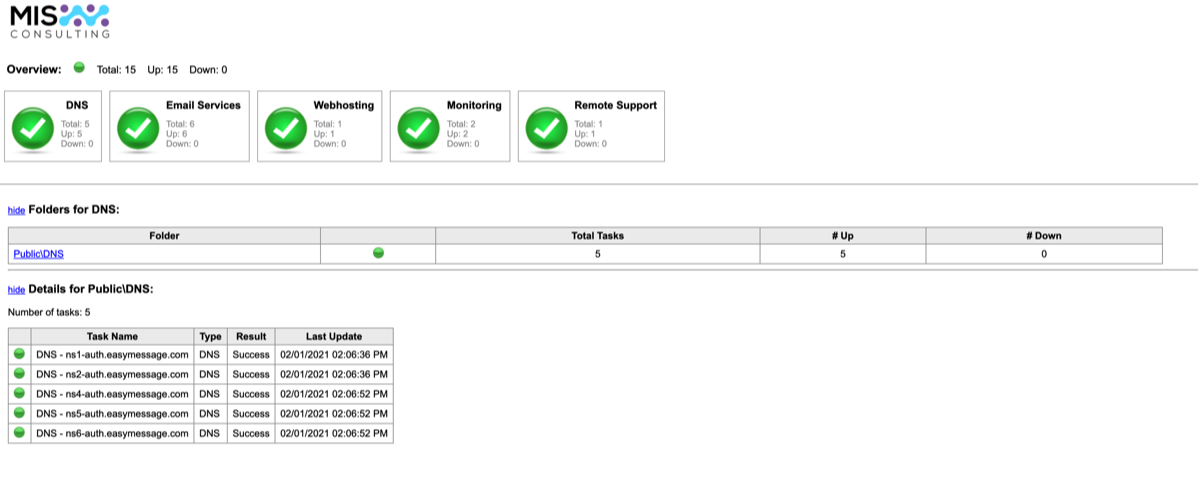Click the MIS Consulting logo
The width and height of the screenshot is (1198, 482).
[x=59, y=21]
